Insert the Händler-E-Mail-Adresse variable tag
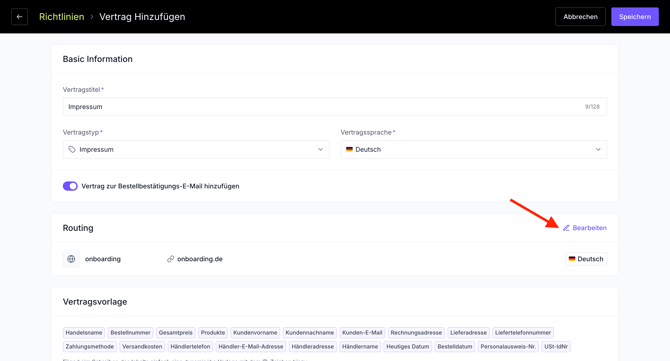The width and height of the screenshot is (670, 361). coord(251,346)
